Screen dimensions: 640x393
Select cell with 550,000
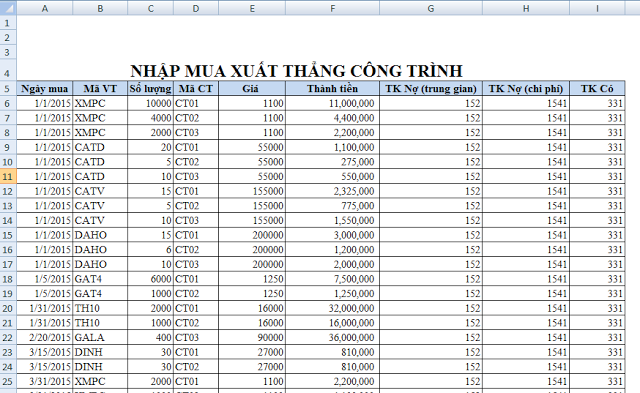(x=332, y=176)
